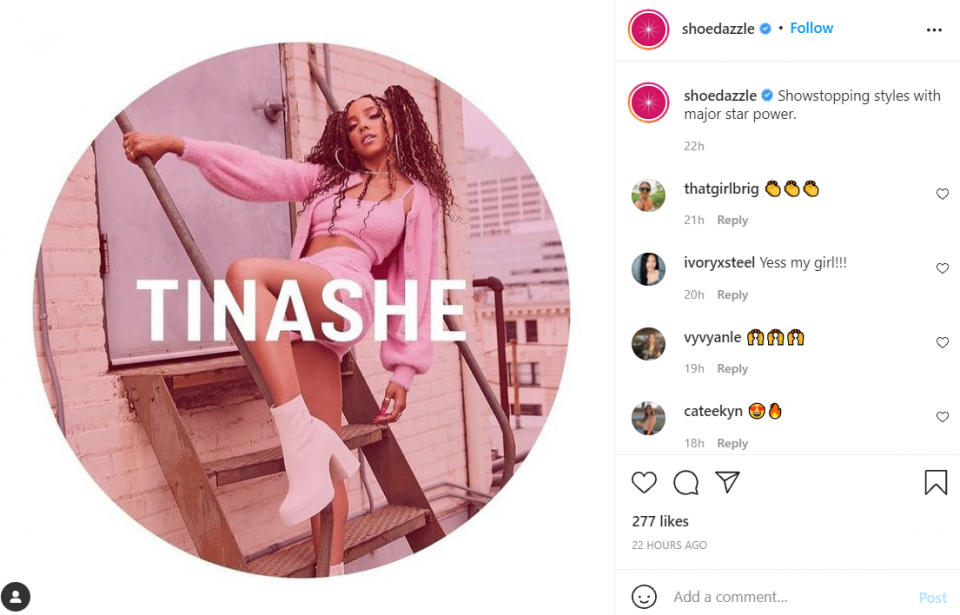This screenshot has width=960, height=615.
Task: Open vyvyanle's profile avatar
Action: [x=648, y=344]
